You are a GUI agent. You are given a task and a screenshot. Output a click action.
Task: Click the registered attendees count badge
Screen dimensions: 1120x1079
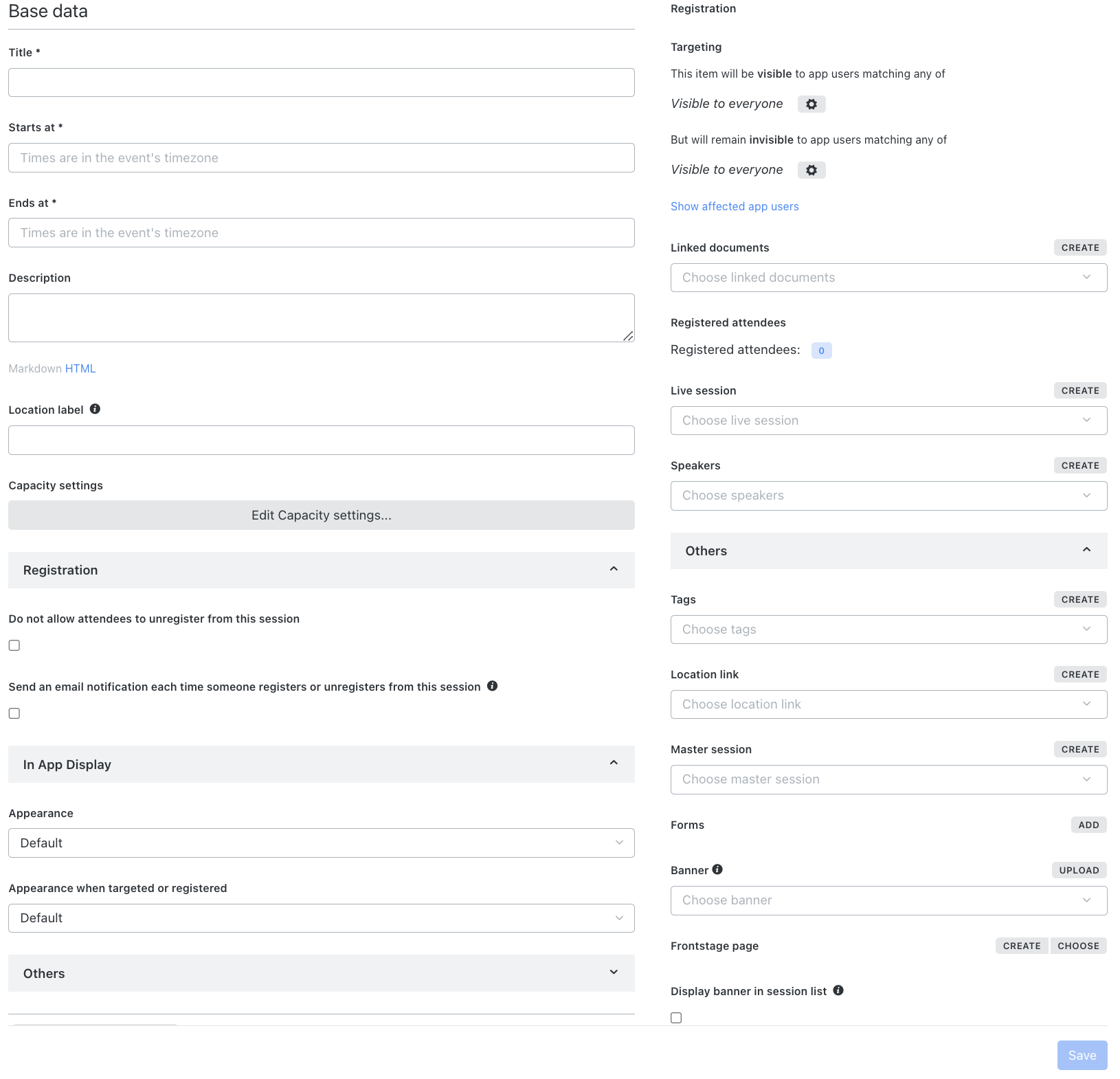(x=821, y=350)
